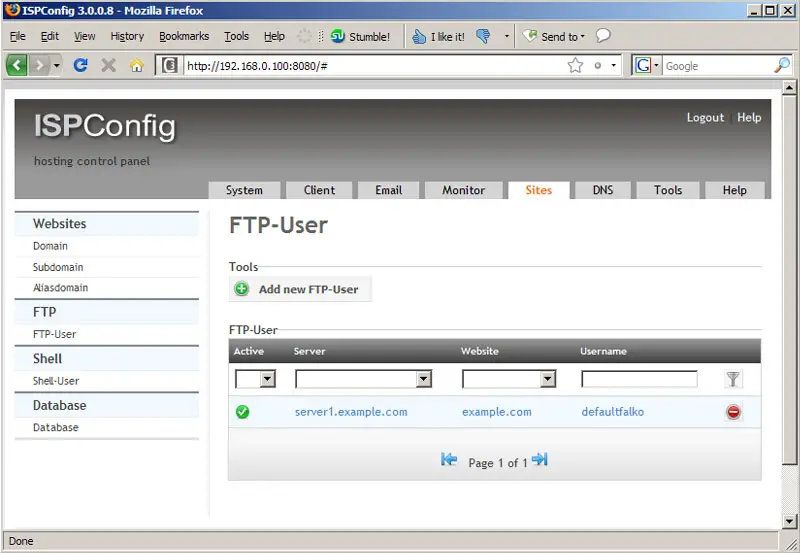The image size is (800, 553).
Task: Click the Stop loading X icon
Action: click(x=108, y=65)
